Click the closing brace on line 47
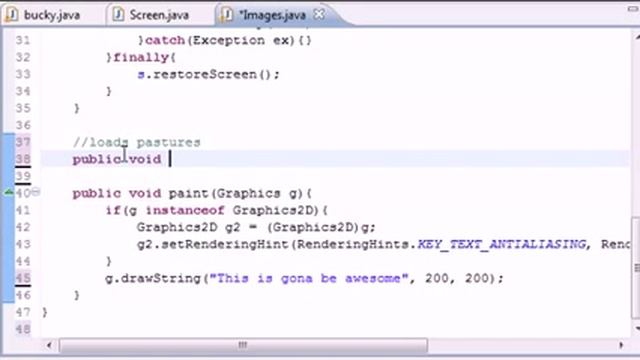This screenshot has width=640, height=360. tap(44, 313)
